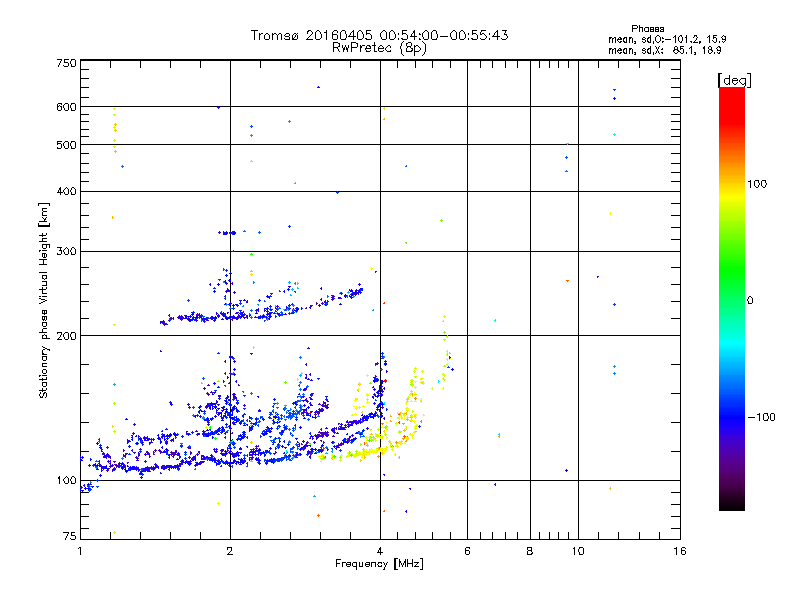This screenshot has width=800, height=600.
Task: Click the y-axis label '400'
Action: [66, 192]
